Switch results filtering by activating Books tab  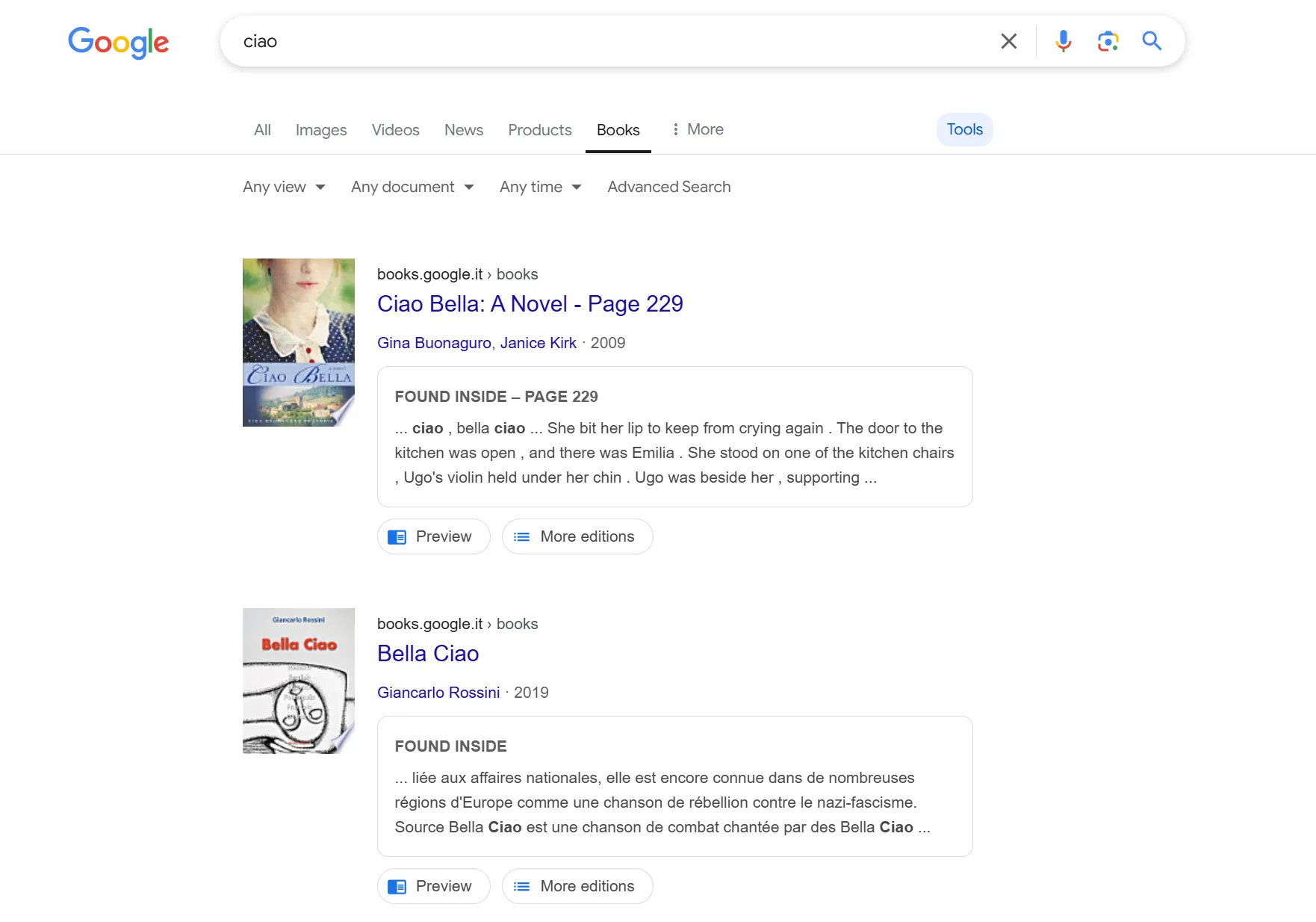(618, 129)
